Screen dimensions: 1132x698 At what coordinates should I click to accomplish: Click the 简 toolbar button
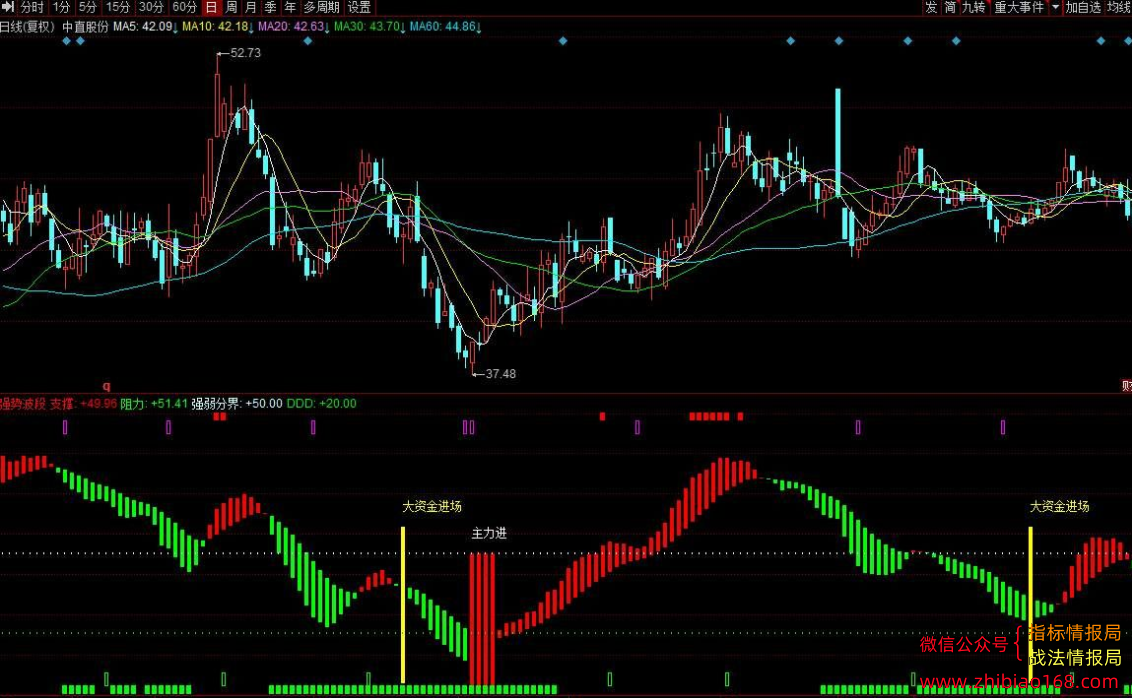[950, 7]
